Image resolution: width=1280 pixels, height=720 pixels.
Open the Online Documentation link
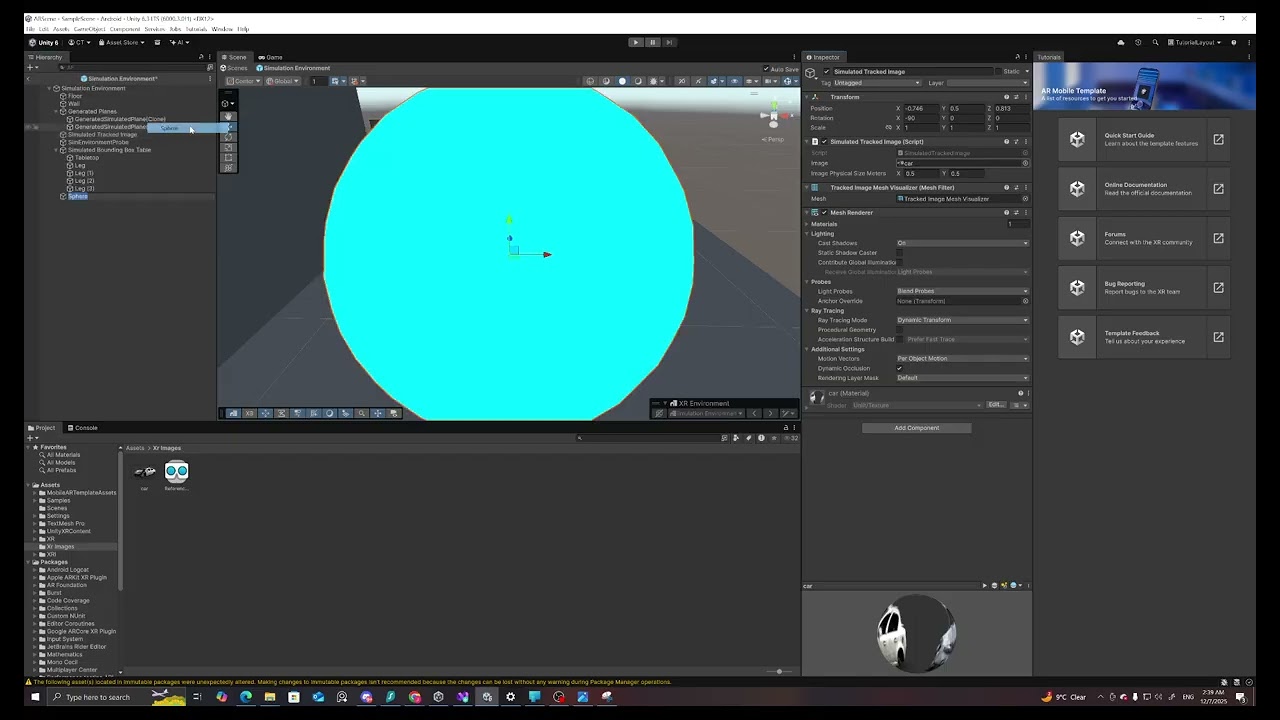[x=1145, y=189]
